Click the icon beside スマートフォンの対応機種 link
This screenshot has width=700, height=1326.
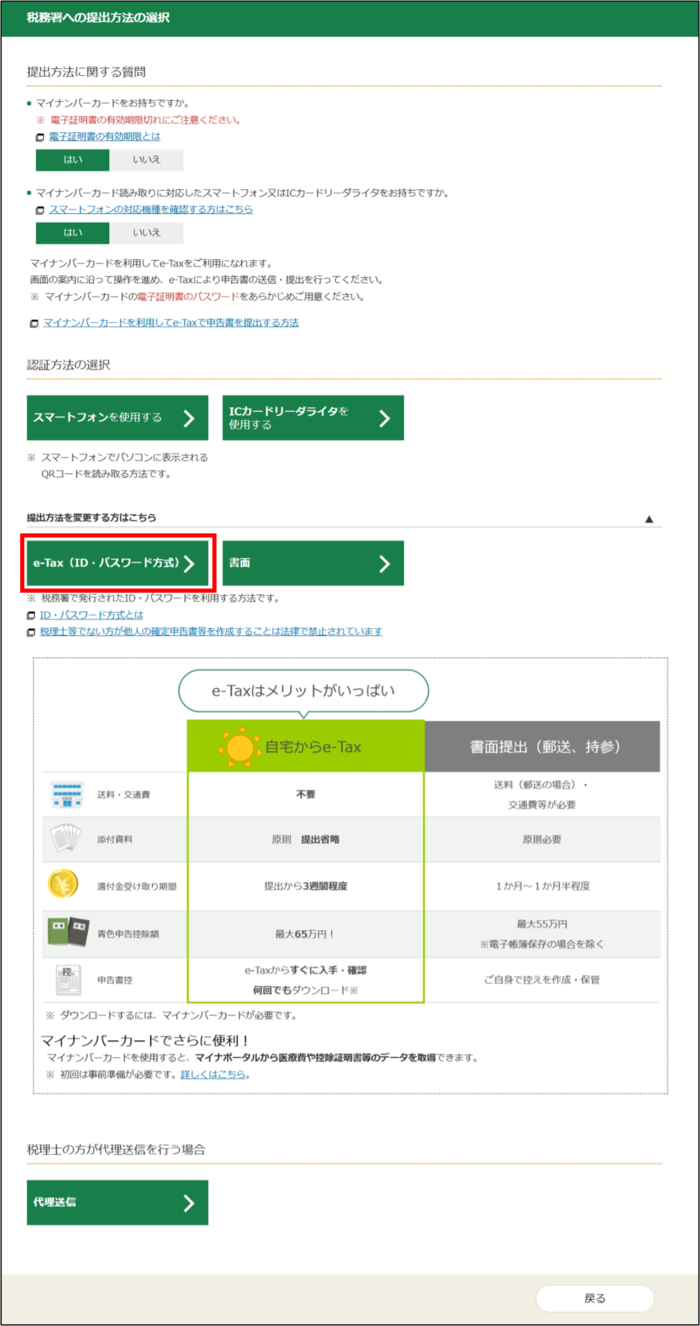point(40,210)
